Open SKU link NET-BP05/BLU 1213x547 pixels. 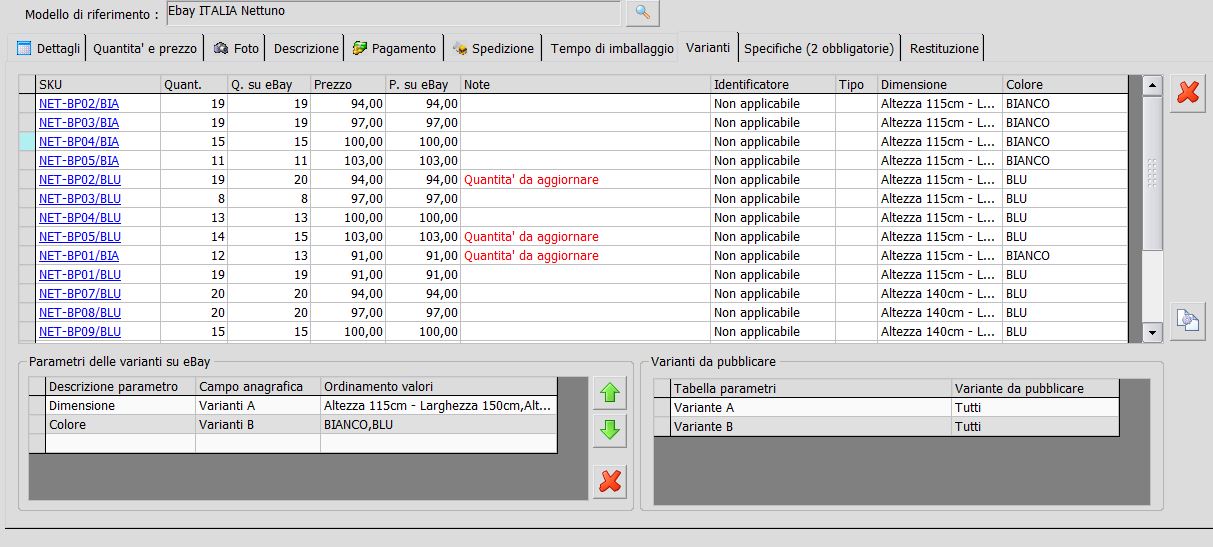click(x=80, y=236)
